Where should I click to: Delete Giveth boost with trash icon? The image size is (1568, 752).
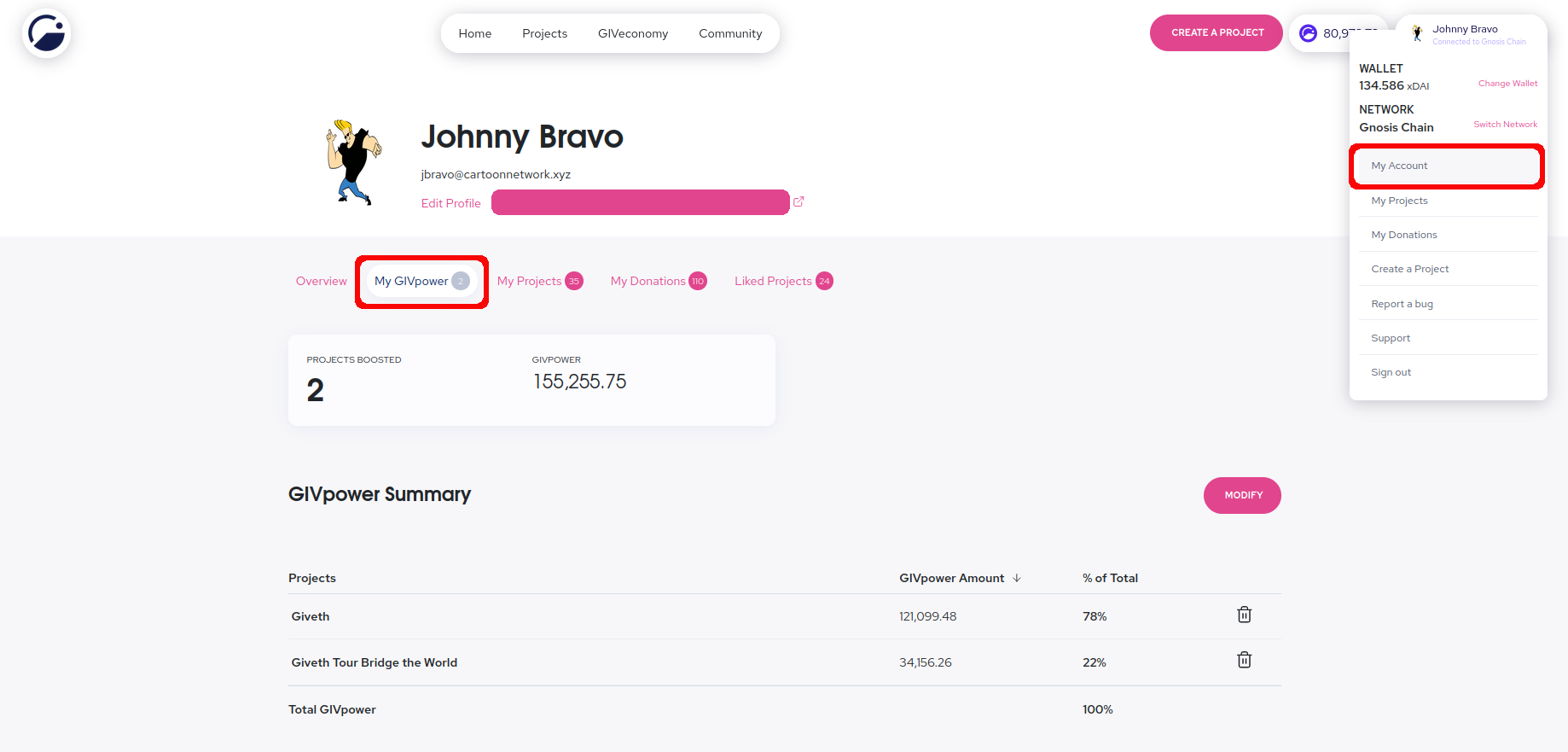[x=1244, y=615]
